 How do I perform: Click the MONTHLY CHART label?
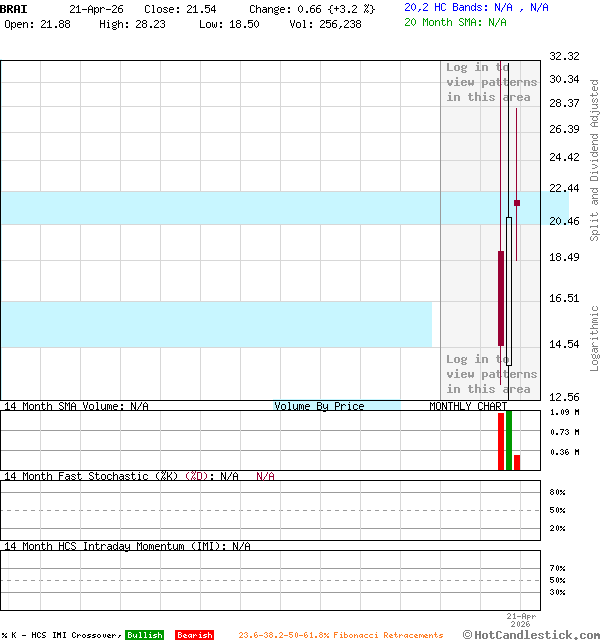[468, 406]
